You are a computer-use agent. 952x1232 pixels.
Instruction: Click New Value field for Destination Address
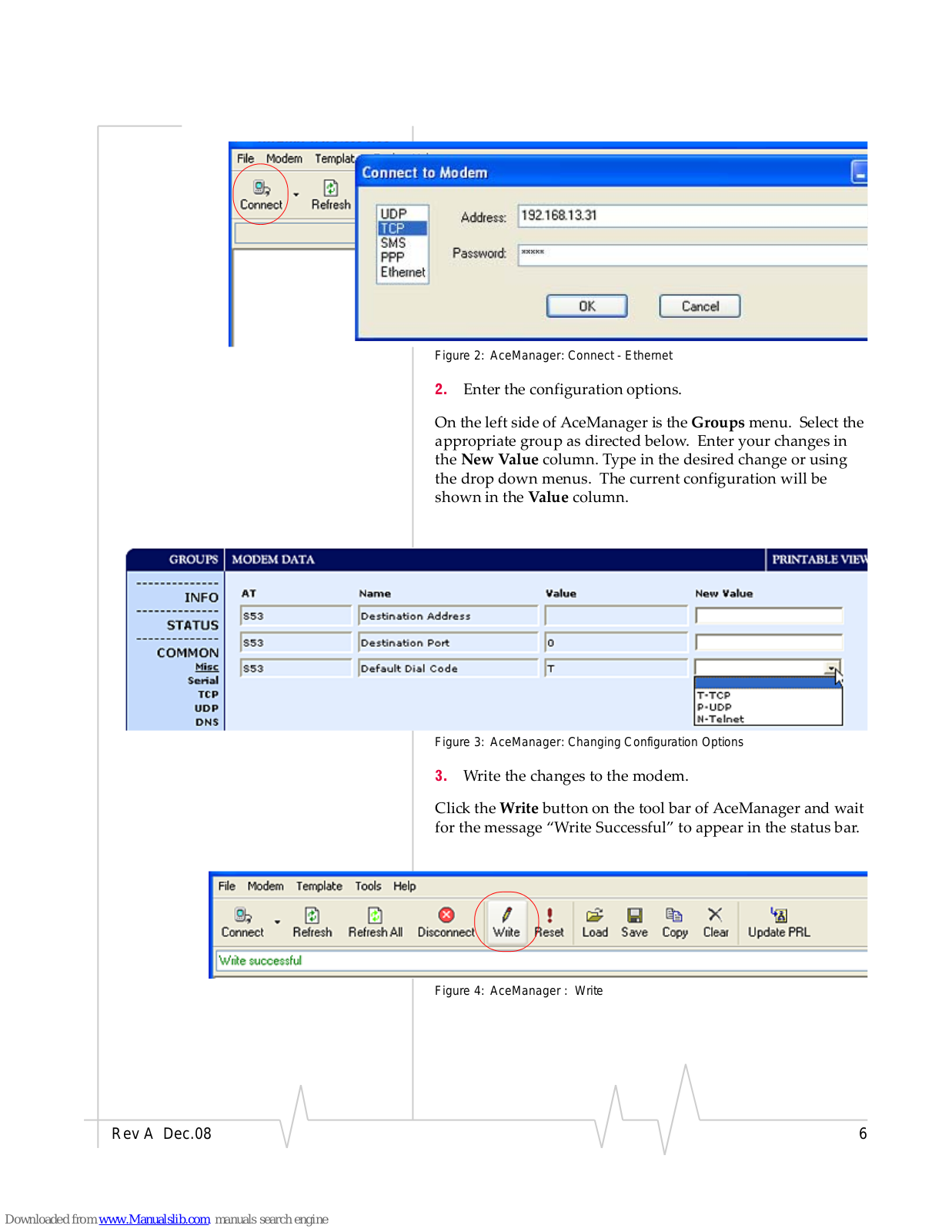[x=769, y=616]
